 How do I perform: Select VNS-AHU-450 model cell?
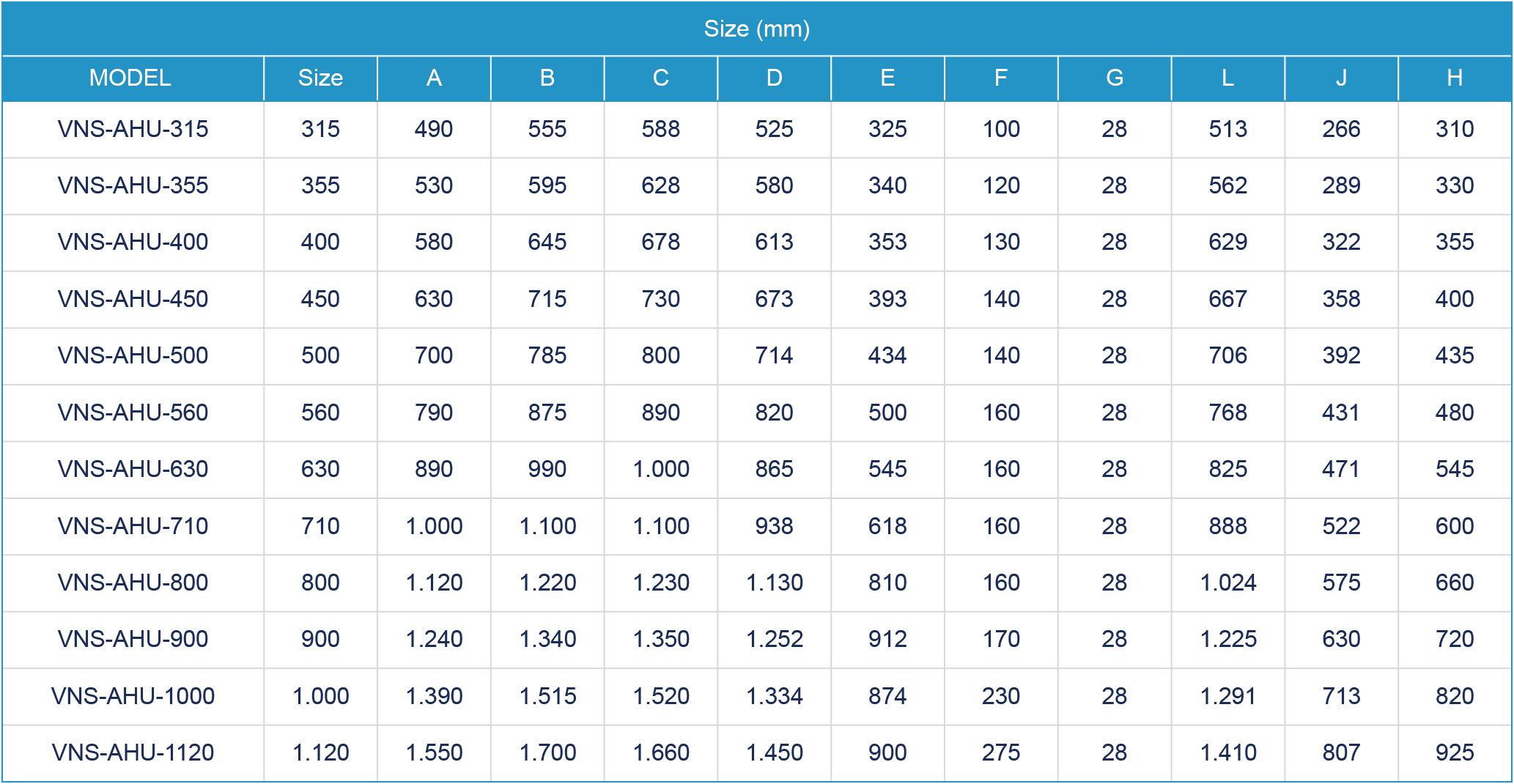coord(133,299)
